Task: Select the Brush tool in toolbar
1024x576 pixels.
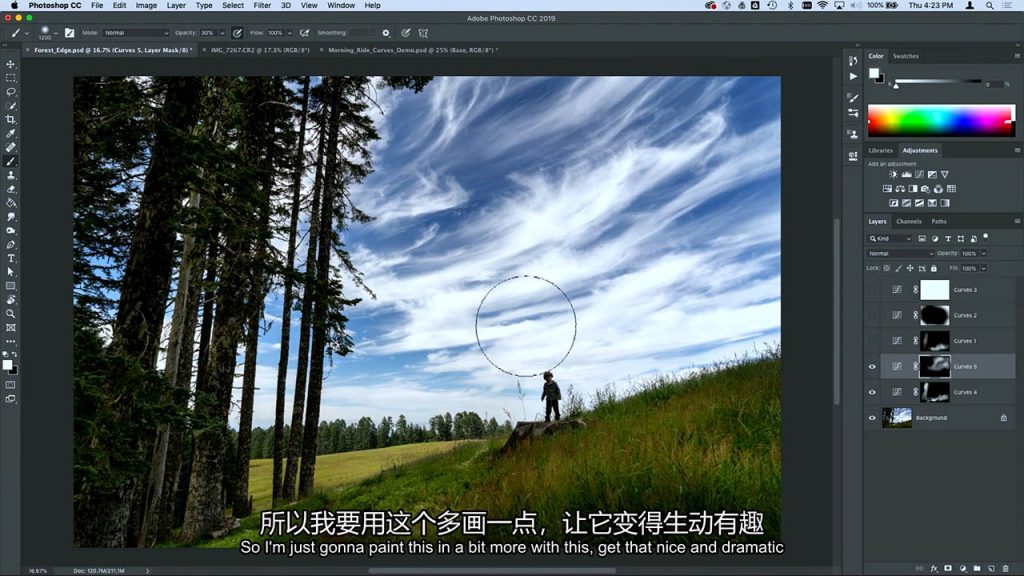Action: point(10,161)
